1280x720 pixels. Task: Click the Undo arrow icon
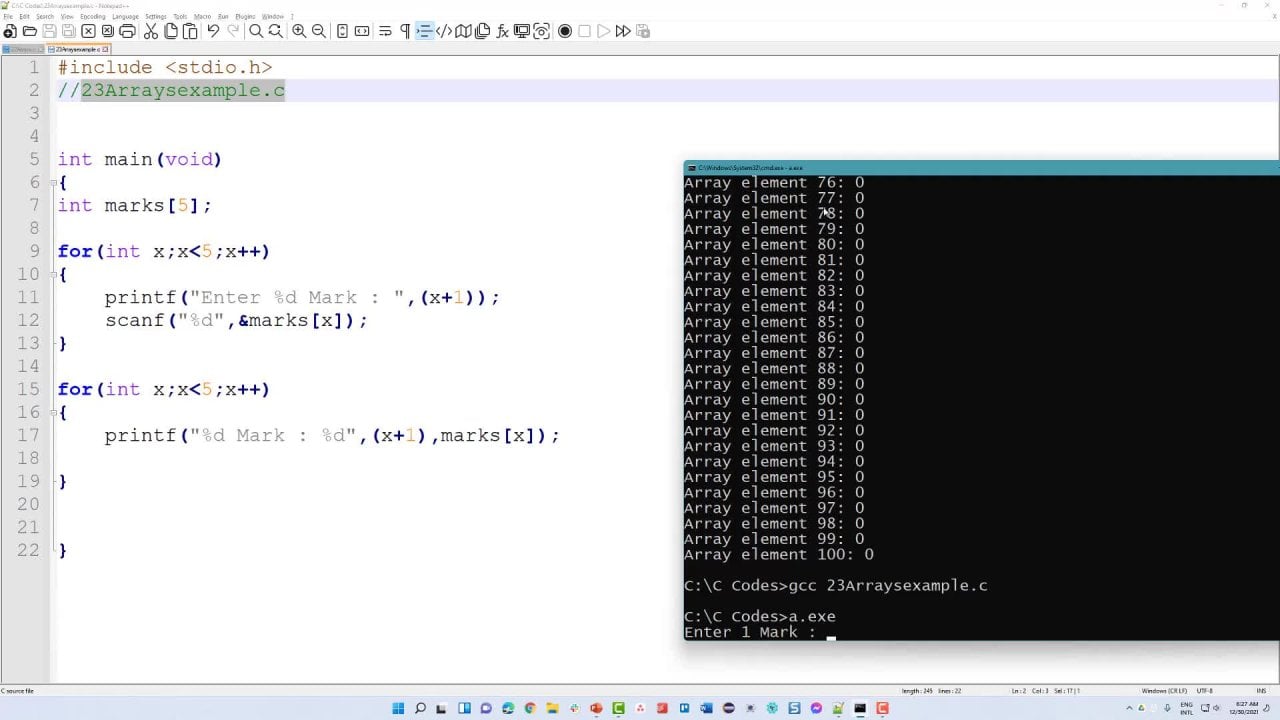coord(213,31)
